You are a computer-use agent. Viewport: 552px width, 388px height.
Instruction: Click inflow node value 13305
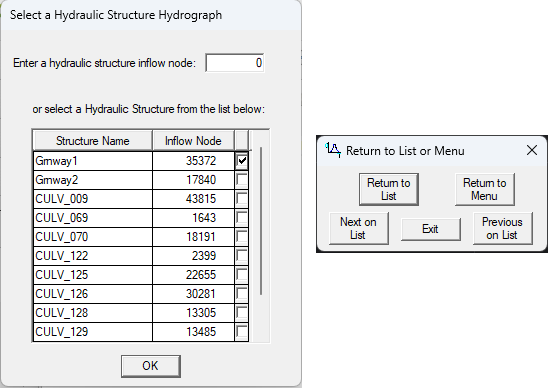pos(193,313)
